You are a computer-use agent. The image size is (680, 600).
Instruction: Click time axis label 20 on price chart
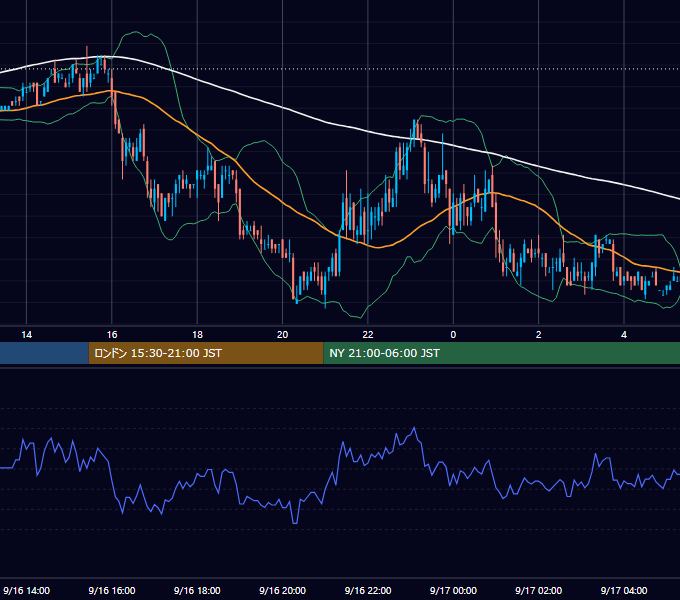pyautogui.click(x=282, y=335)
